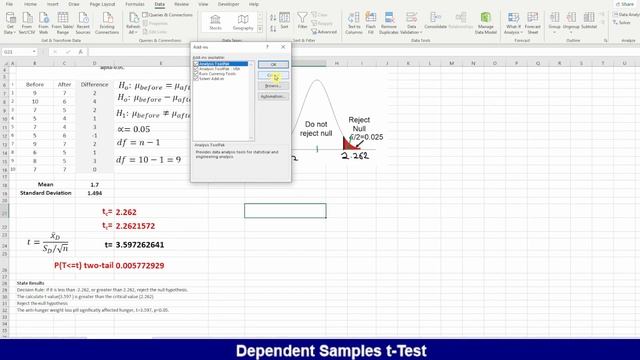Select the Standard Deviation 1.494 cell

(x=95, y=193)
